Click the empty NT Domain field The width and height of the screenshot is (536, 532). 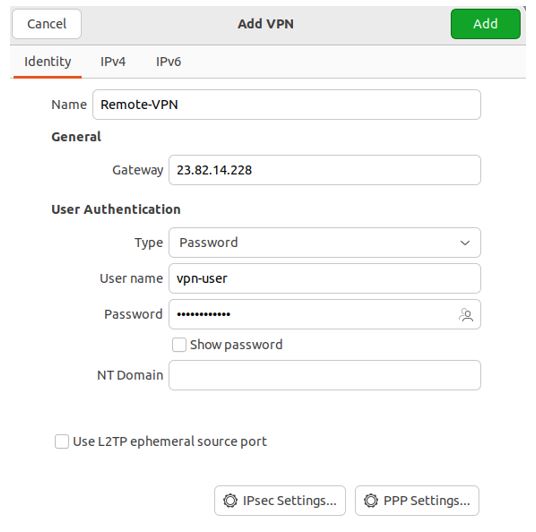click(x=325, y=375)
